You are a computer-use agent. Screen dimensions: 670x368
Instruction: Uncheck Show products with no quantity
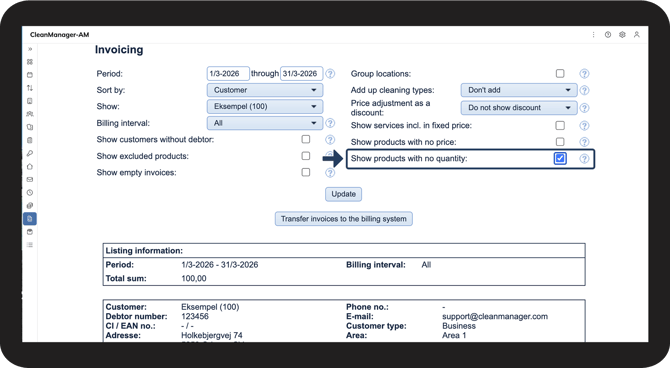tap(560, 158)
